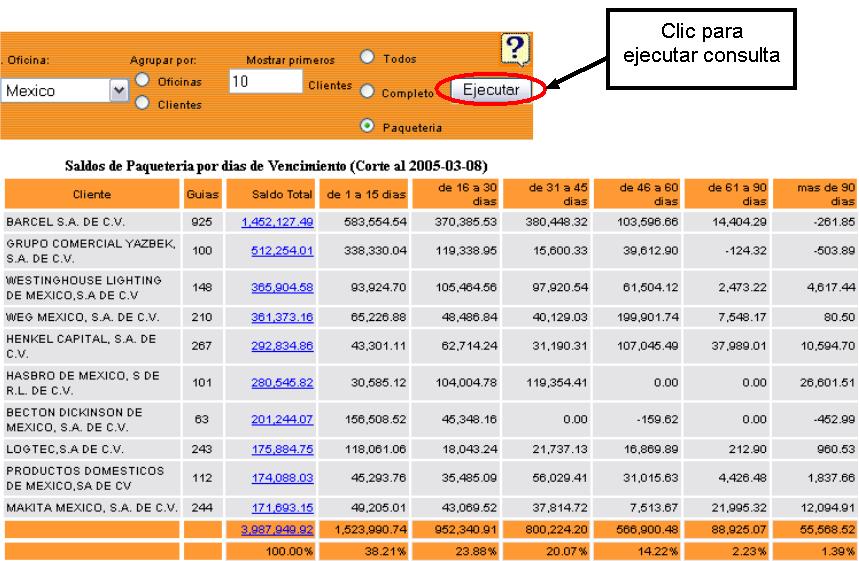Open saldo link 512,254.01
The height and width of the screenshot is (561, 859).
pos(282,250)
